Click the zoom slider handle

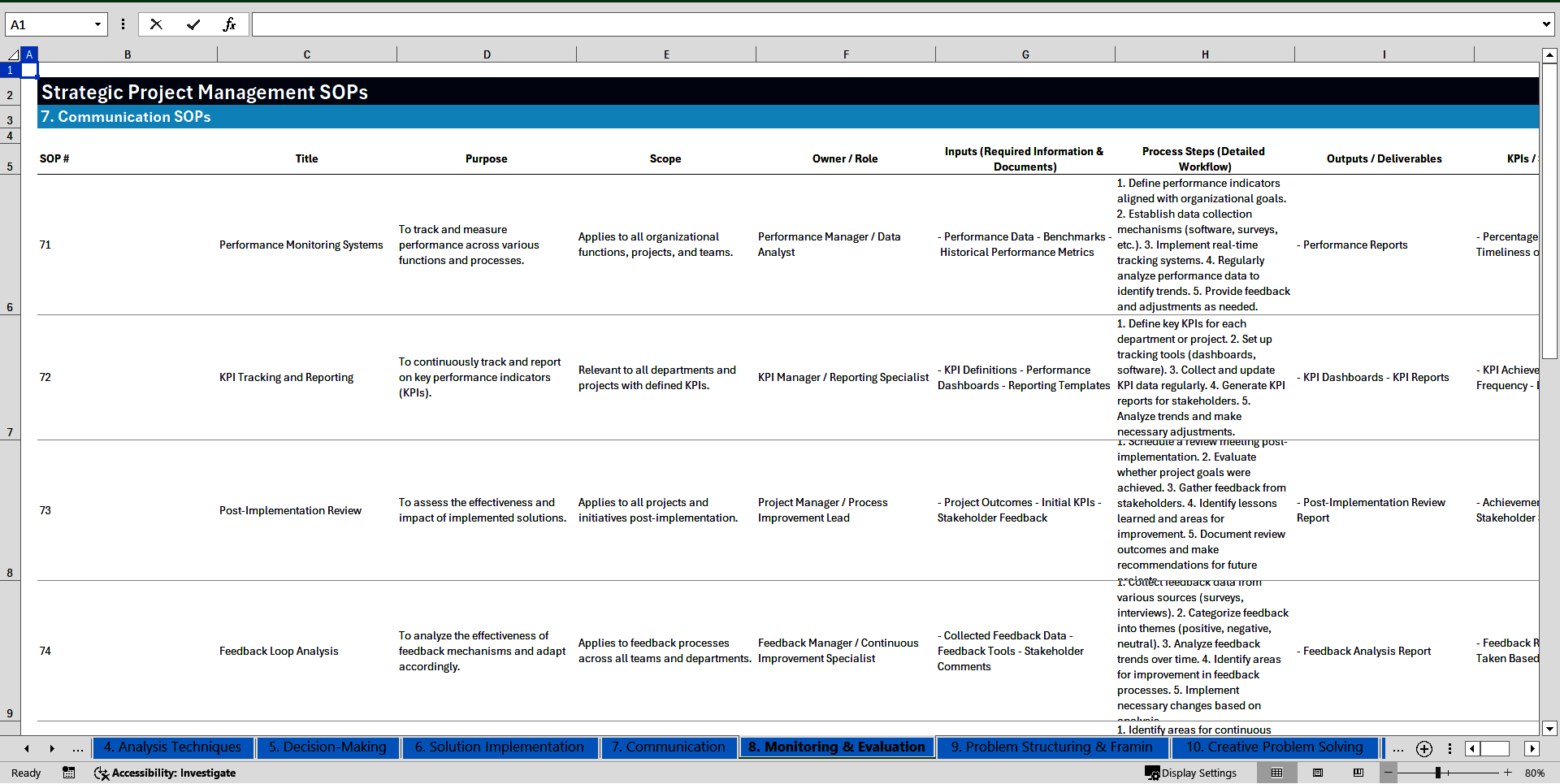1437,773
